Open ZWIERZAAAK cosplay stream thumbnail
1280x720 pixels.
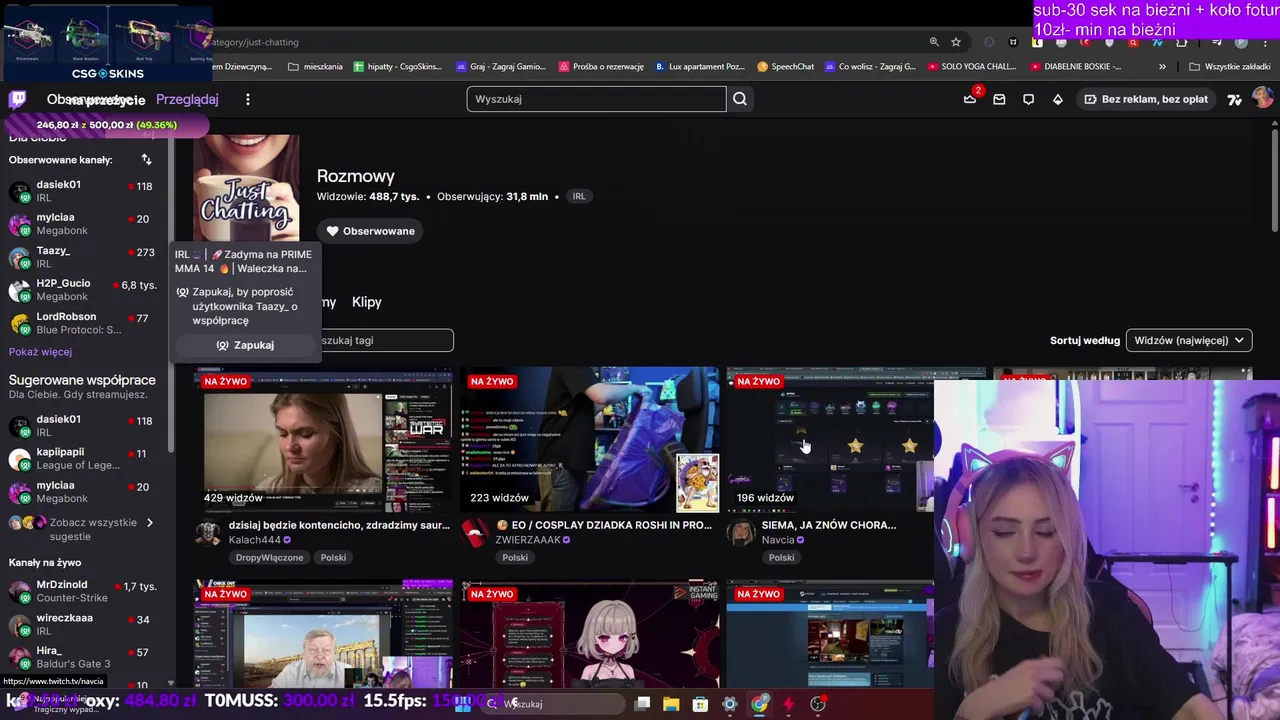590,440
